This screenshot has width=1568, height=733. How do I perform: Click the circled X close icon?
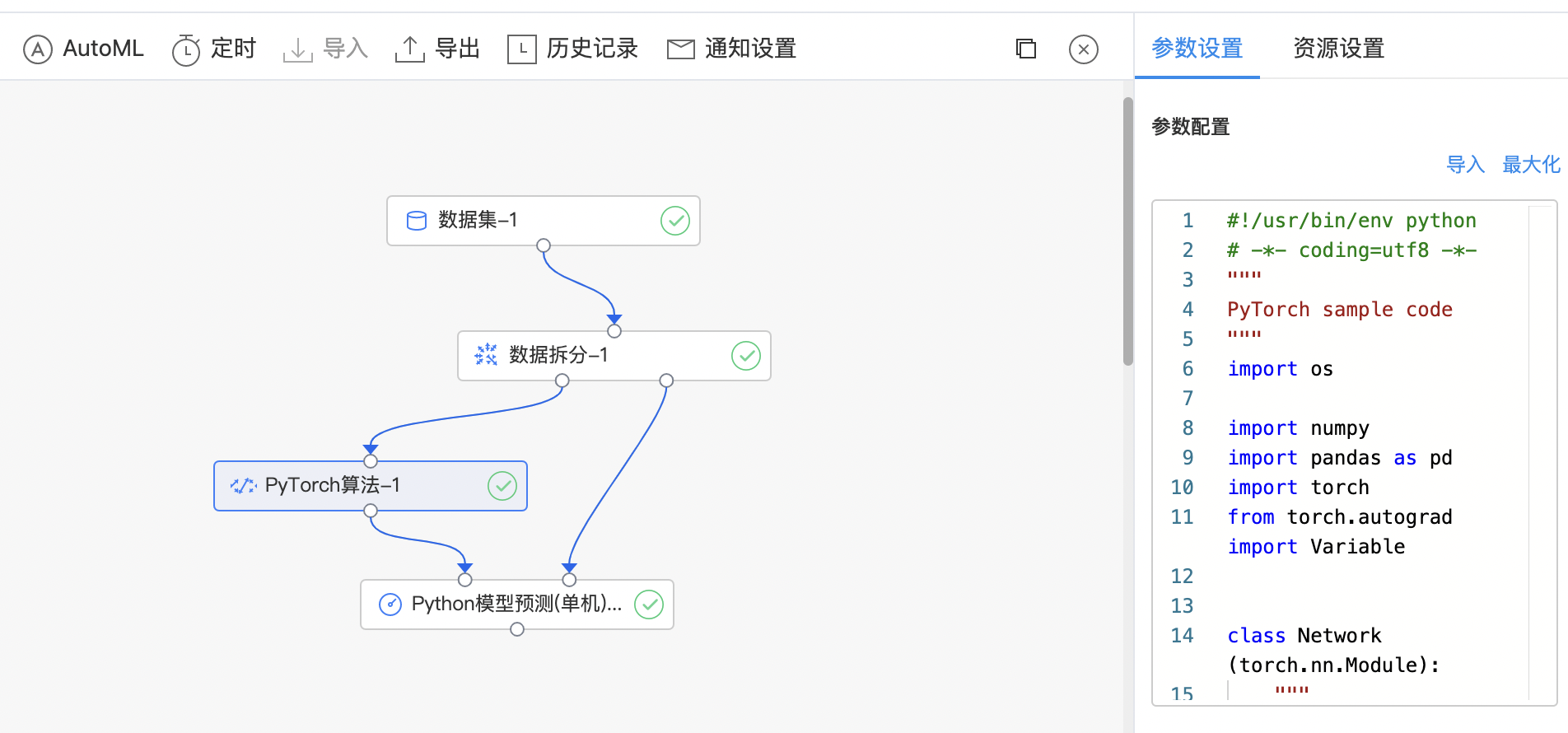point(1083,49)
